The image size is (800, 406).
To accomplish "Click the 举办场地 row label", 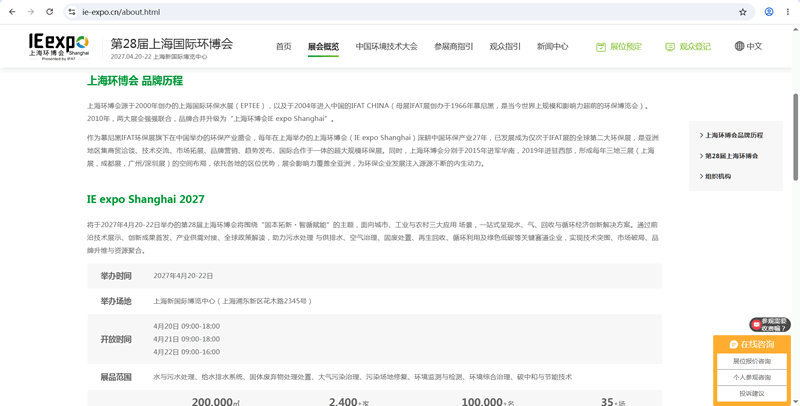I will coord(116,301).
